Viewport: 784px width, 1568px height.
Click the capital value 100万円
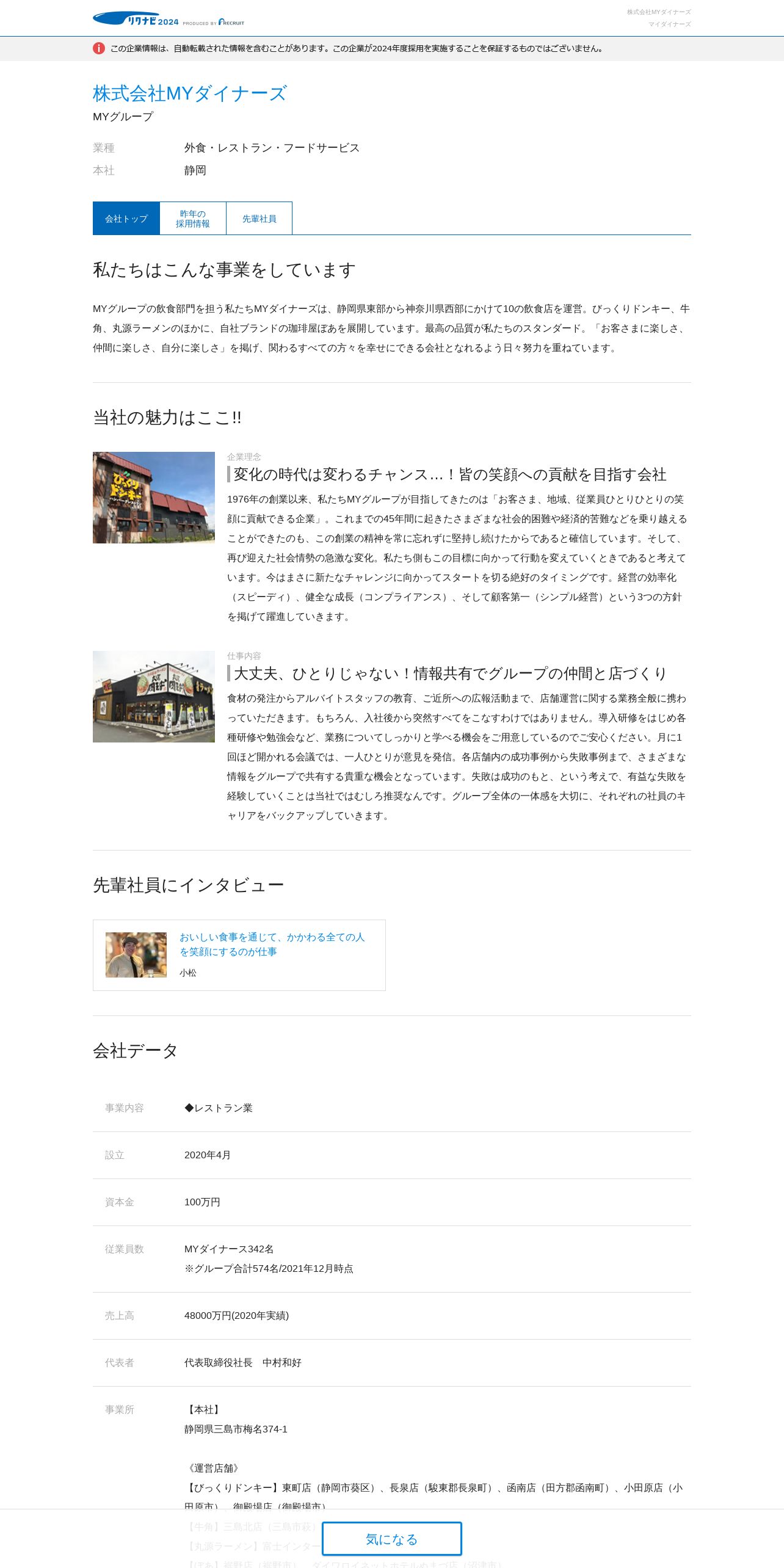tap(202, 1202)
